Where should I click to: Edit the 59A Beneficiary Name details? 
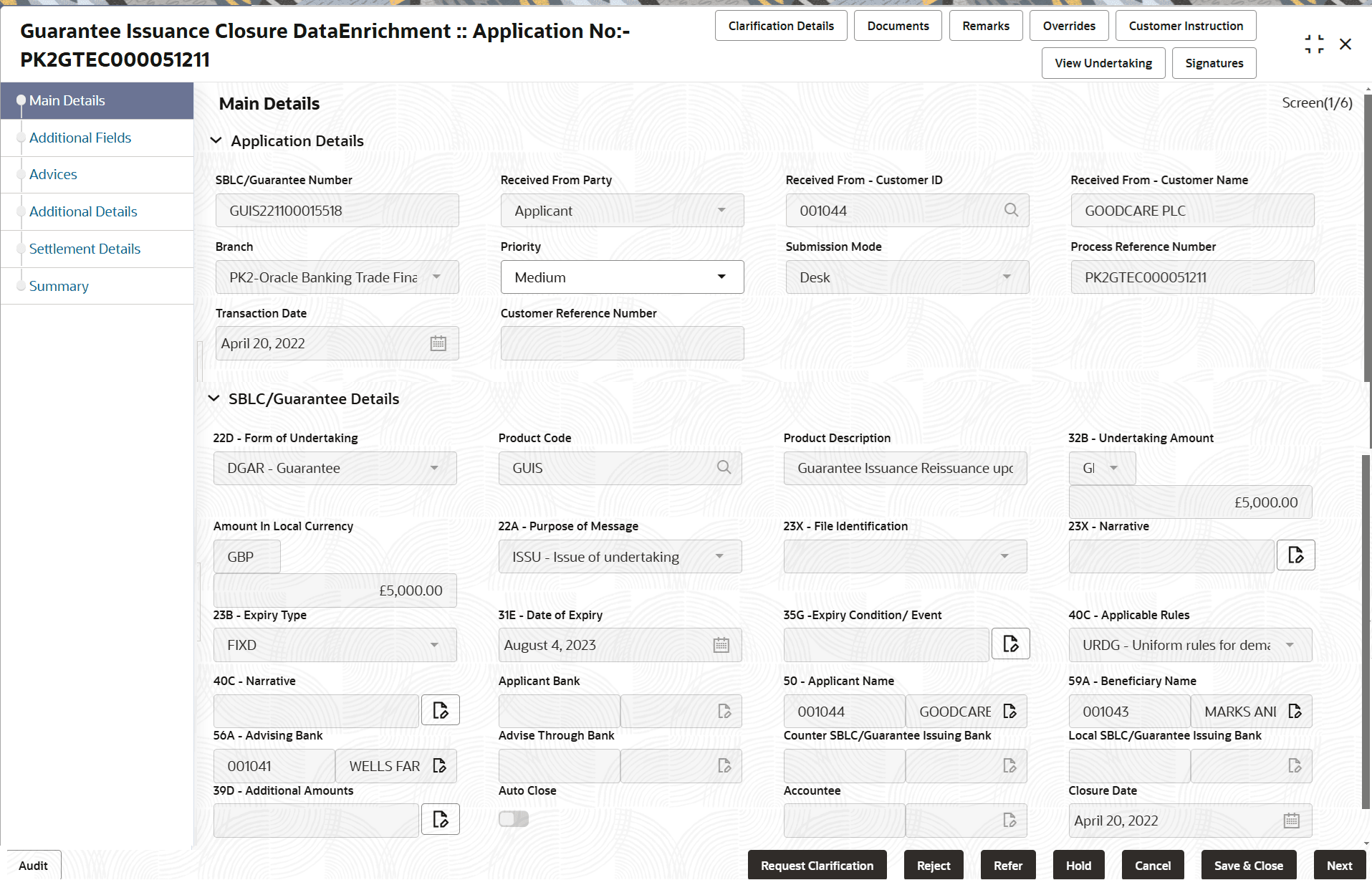click(x=1295, y=711)
